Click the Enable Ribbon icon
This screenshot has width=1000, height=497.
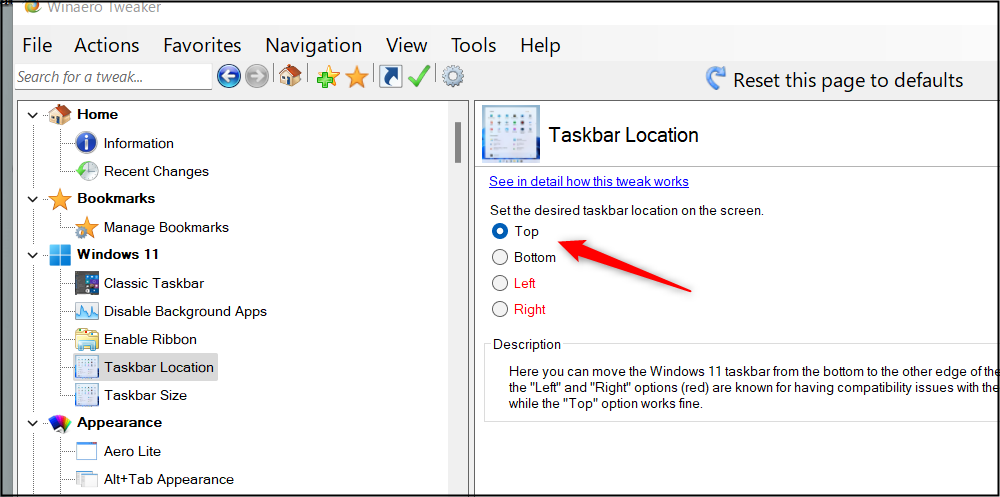pos(87,339)
